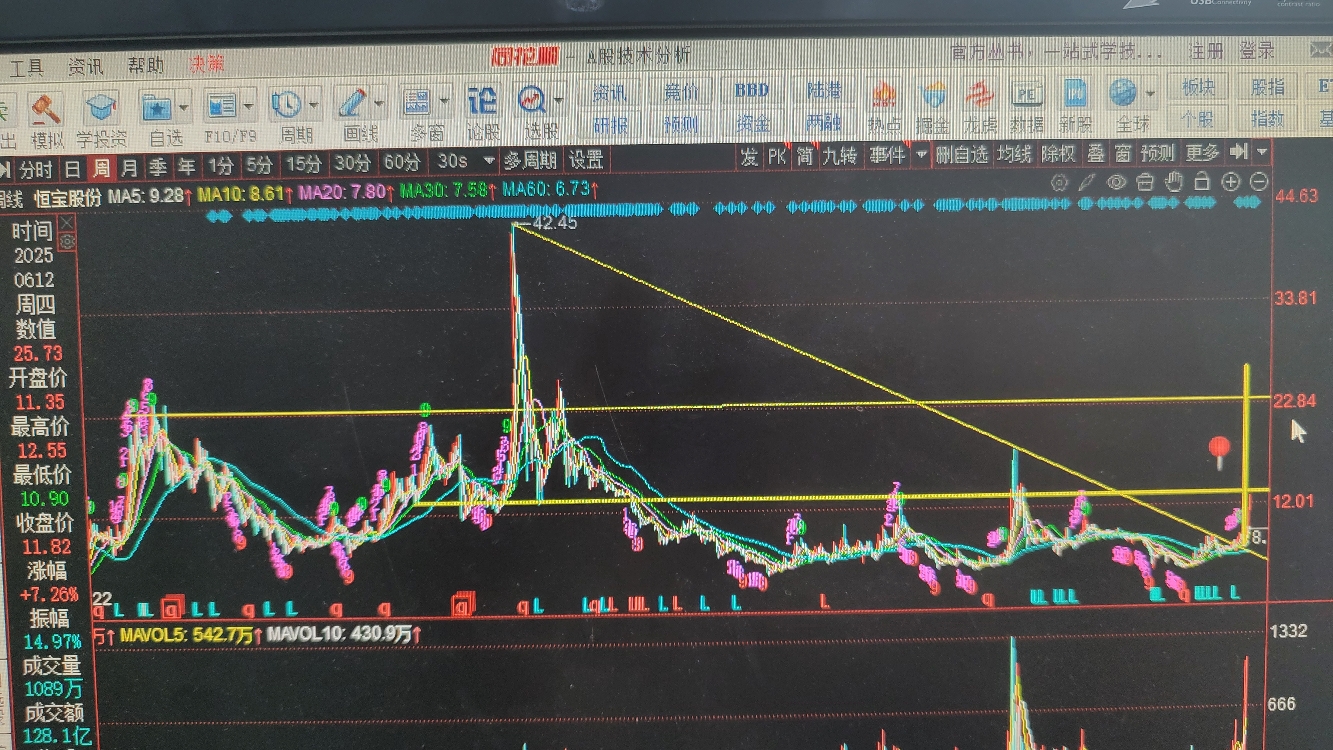Open the red 决策 menu
The image size is (1333, 750).
pos(206,65)
